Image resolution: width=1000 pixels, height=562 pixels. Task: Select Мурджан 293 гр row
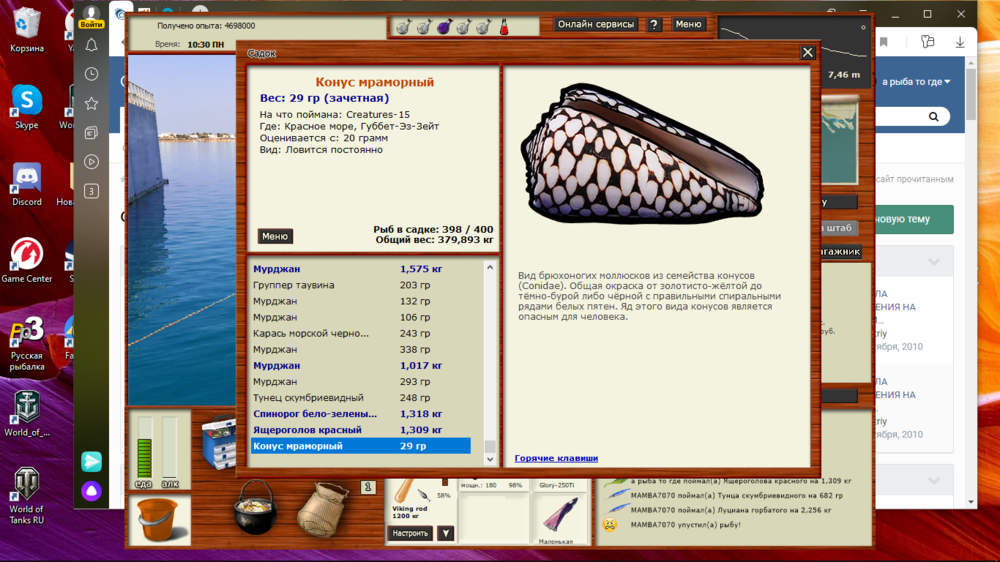pos(360,381)
